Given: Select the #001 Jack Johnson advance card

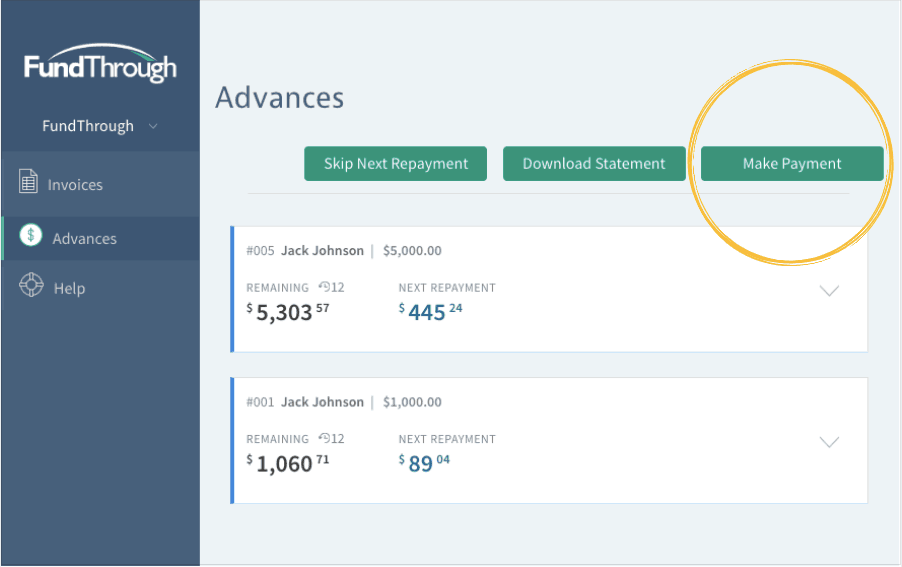Looking at the screenshot, I should 549,440.
